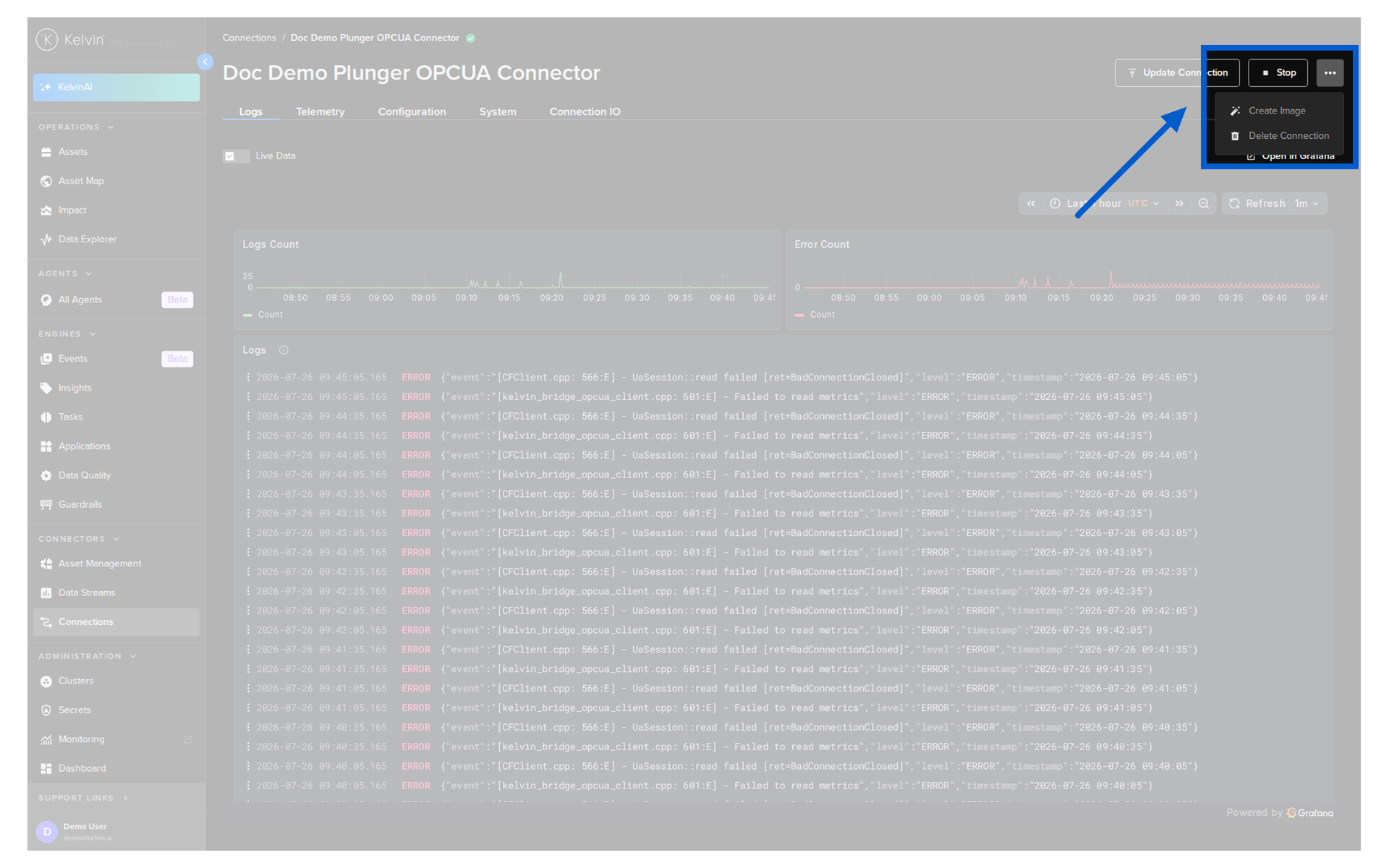
Task: Open the 1m refresh interval dropdown
Action: pyautogui.click(x=1307, y=204)
